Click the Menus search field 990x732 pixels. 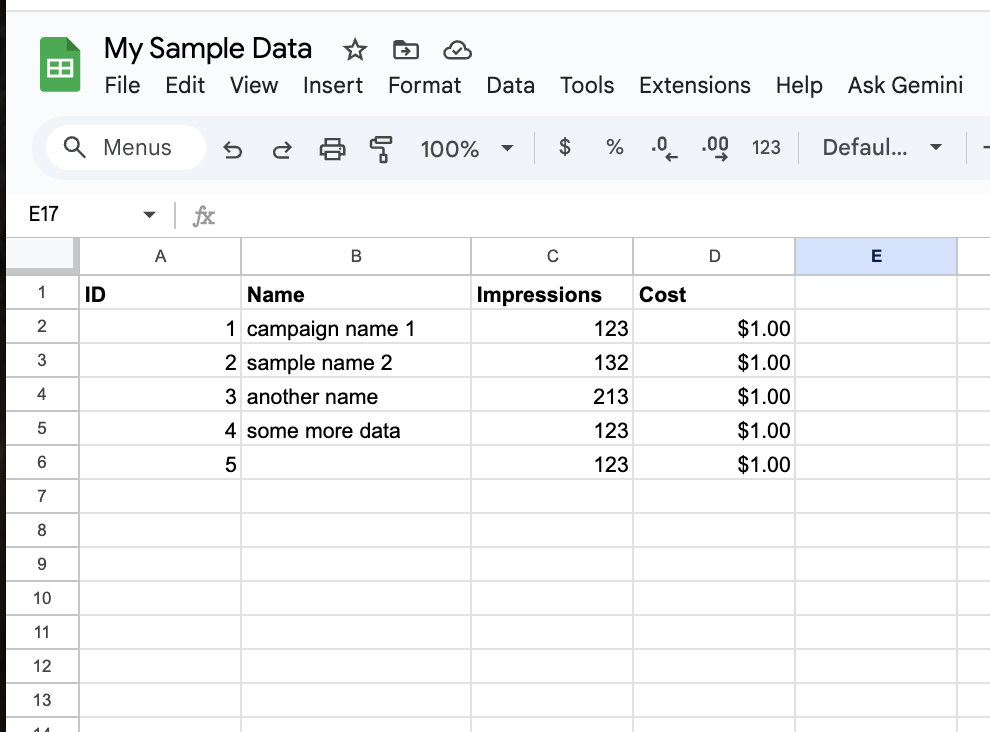pyautogui.click(x=126, y=148)
